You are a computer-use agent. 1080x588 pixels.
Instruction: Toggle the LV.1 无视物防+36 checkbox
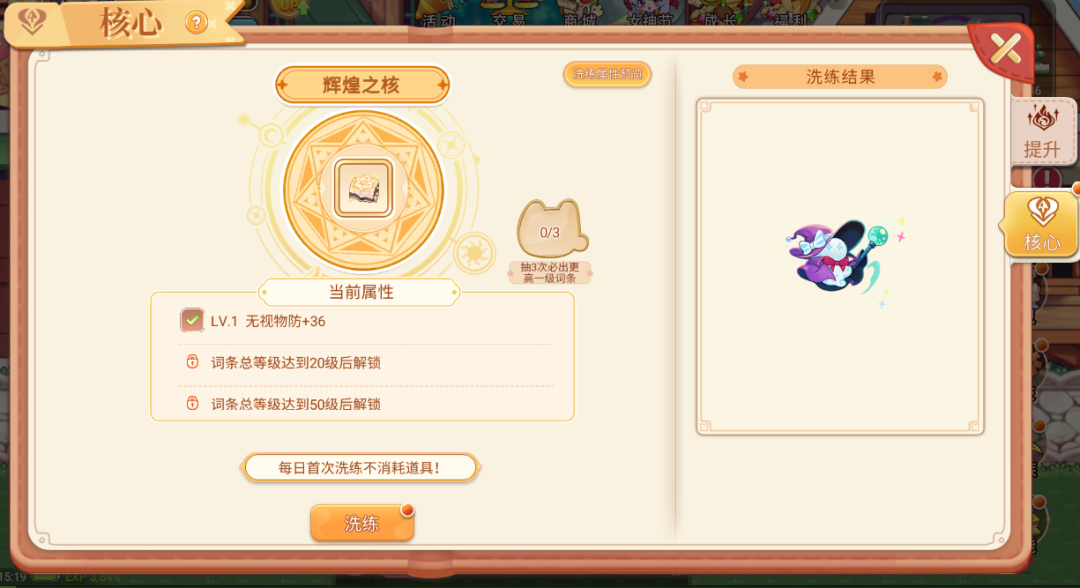point(192,320)
